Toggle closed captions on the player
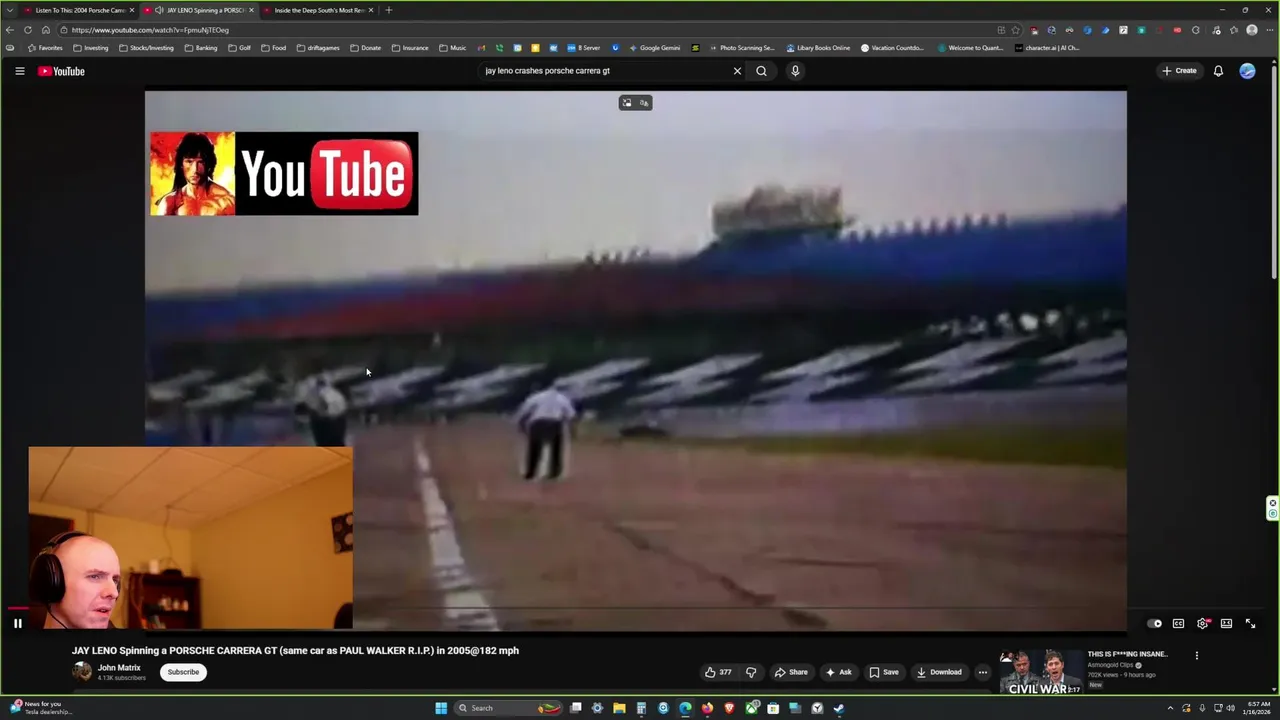The height and width of the screenshot is (720, 1280). pos(1178,623)
